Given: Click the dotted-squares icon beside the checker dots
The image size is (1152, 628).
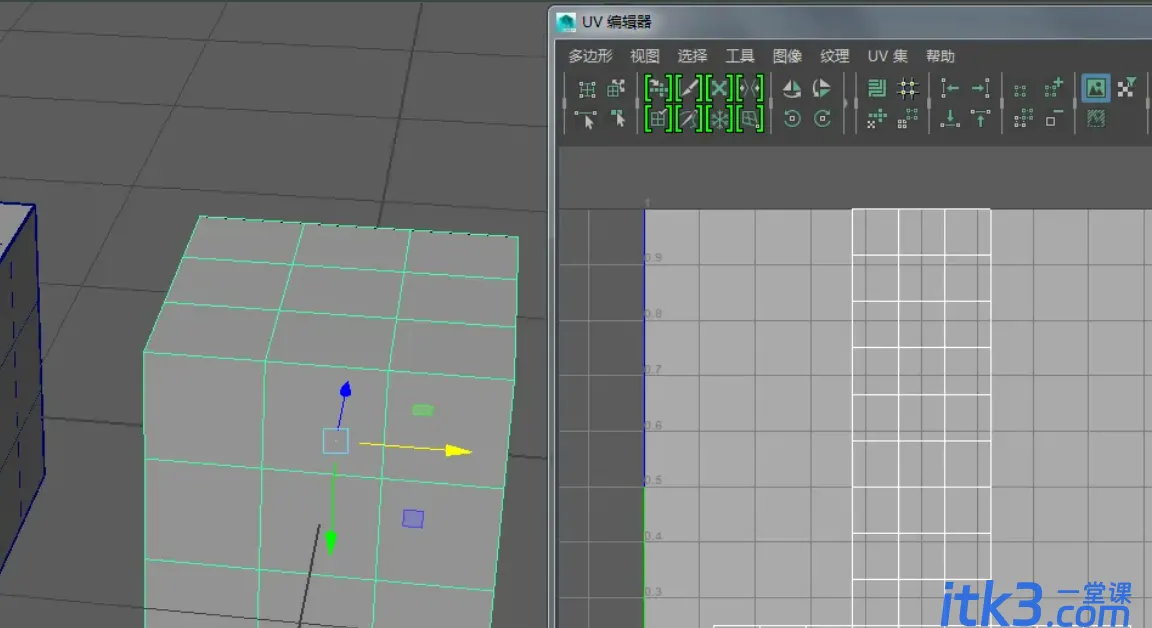Looking at the screenshot, I should click(x=908, y=119).
